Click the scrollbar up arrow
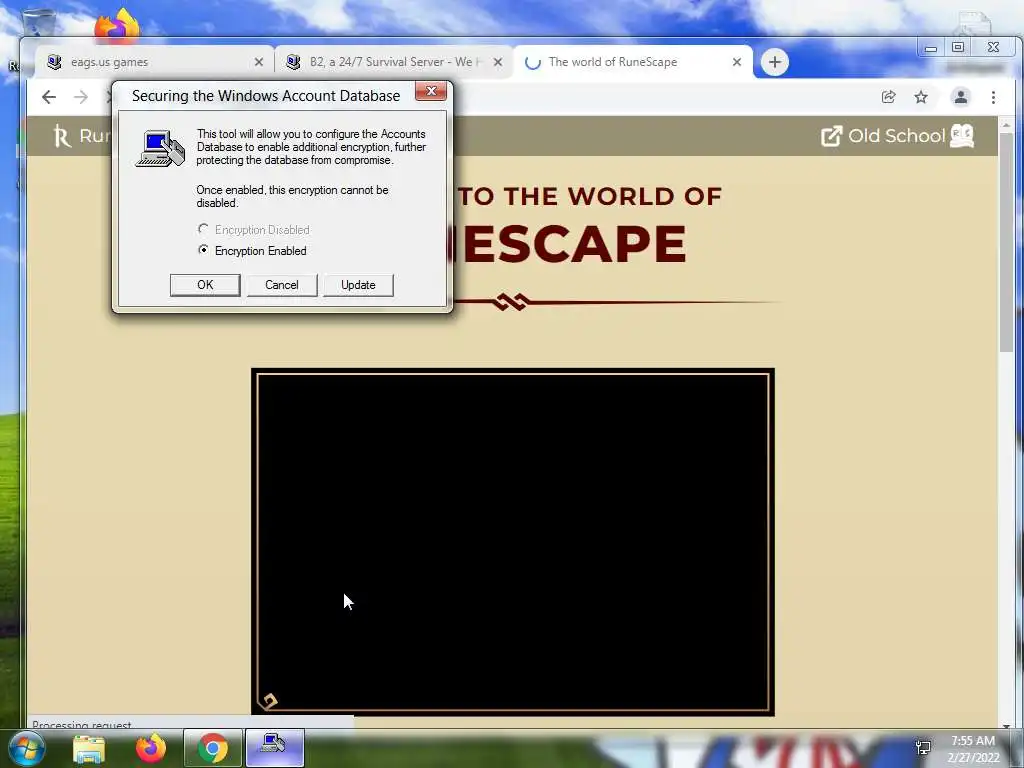This screenshot has height=768, width=1024. click(x=1006, y=124)
